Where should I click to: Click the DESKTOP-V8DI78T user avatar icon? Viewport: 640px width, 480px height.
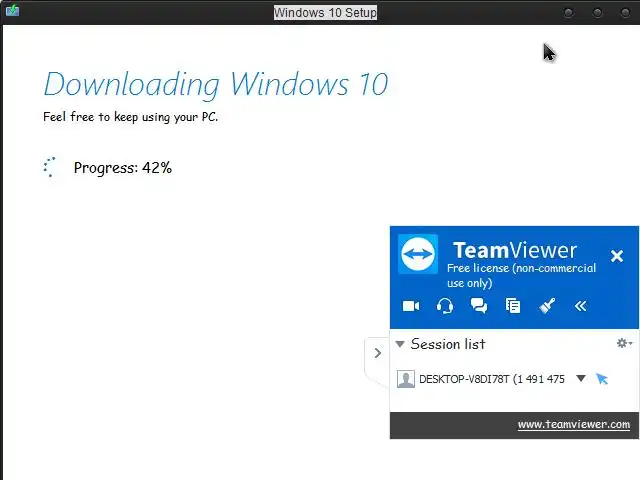point(406,379)
